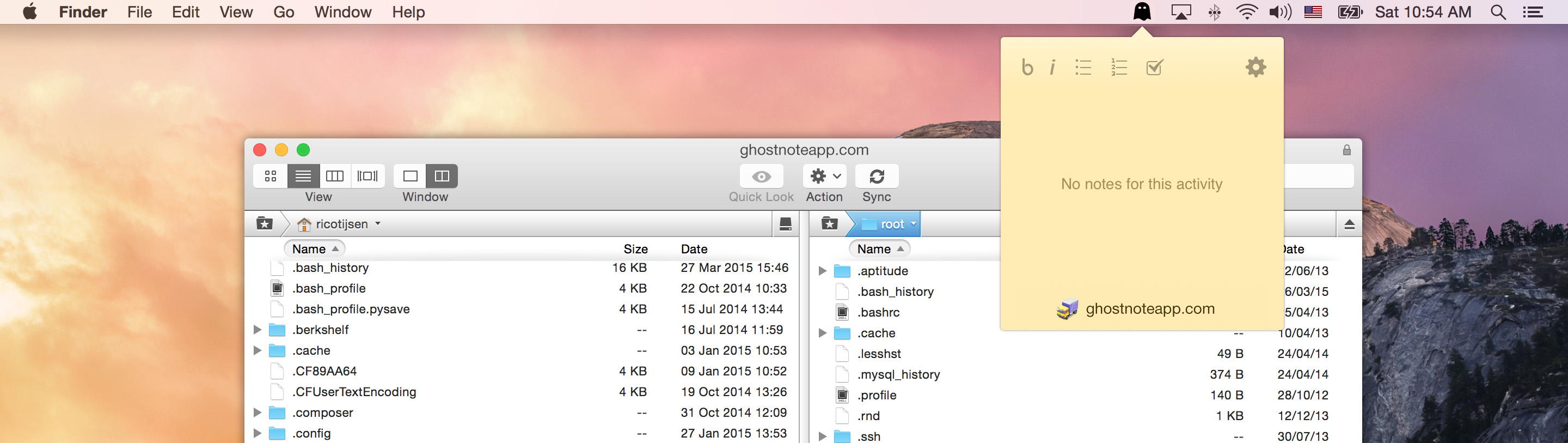This screenshot has height=443, width=1568.
Task: Apply bold formatting in the note
Action: 1027,67
